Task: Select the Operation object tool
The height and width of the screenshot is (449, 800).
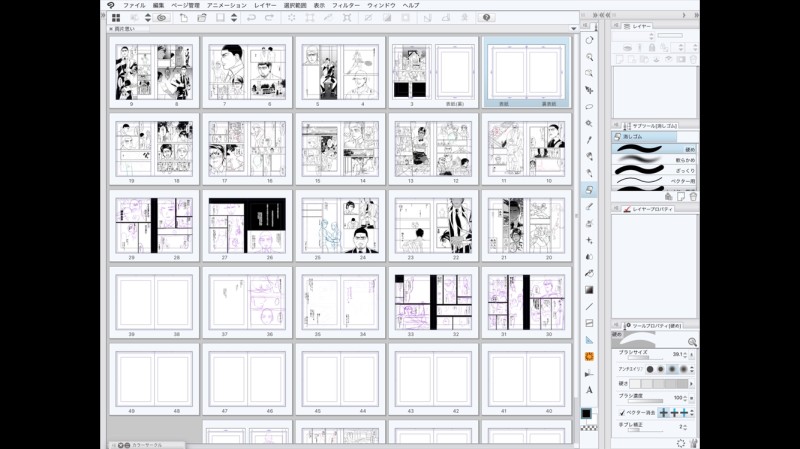Action: pos(589,73)
